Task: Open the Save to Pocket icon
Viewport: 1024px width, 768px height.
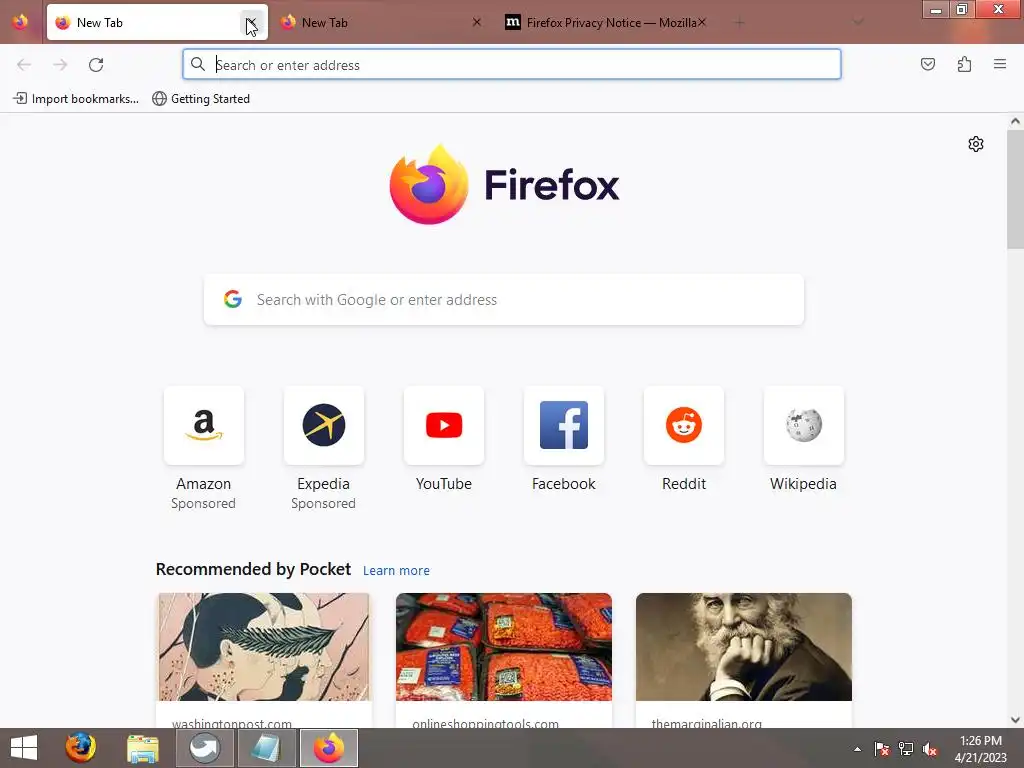Action: point(928,64)
